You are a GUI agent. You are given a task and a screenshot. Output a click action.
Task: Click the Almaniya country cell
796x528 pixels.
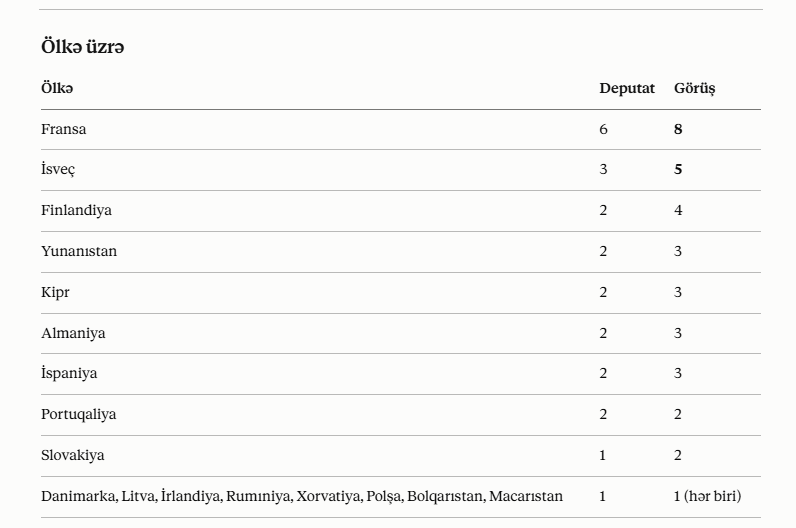73,333
